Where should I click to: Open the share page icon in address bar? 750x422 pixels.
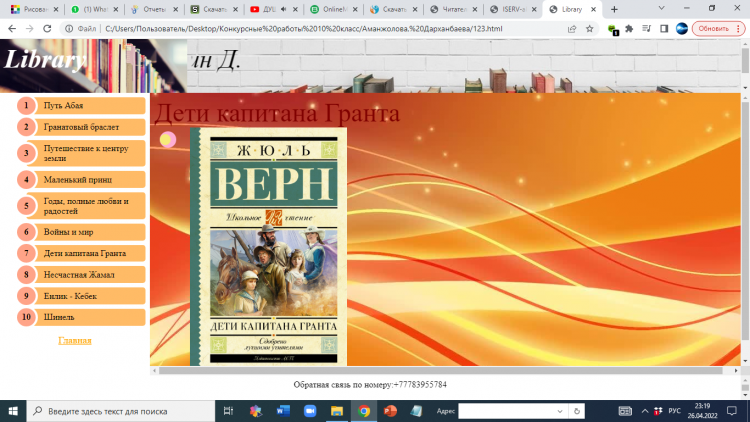pos(571,29)
